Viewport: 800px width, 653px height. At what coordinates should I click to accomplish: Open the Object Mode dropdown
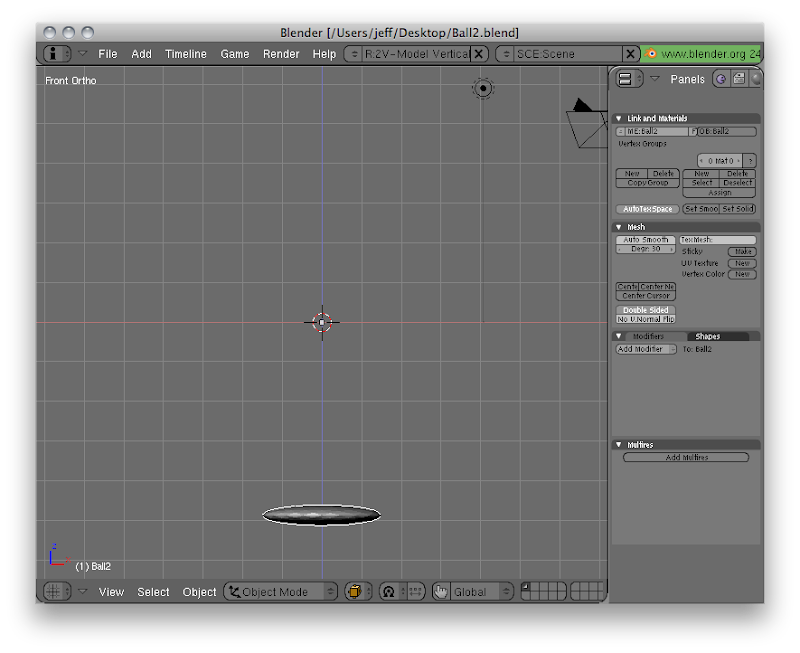280,591
